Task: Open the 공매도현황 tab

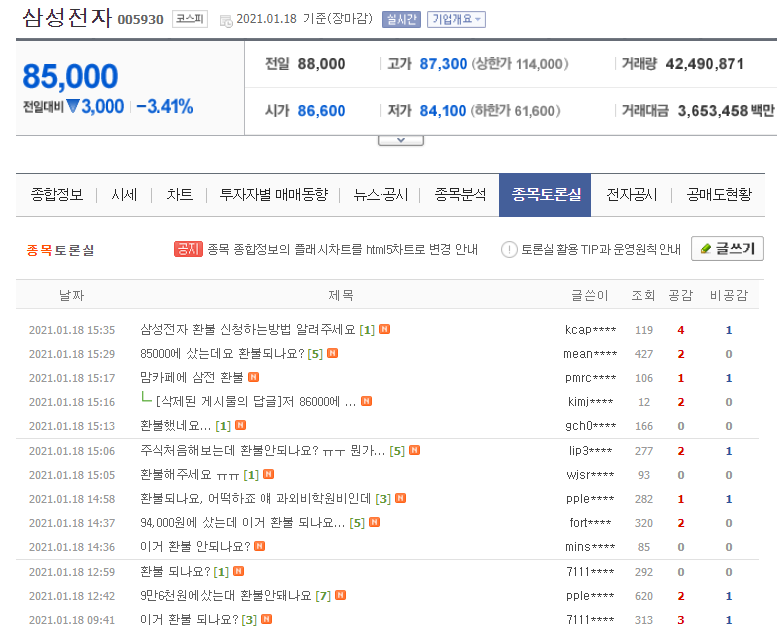Action: click(719, 194)
